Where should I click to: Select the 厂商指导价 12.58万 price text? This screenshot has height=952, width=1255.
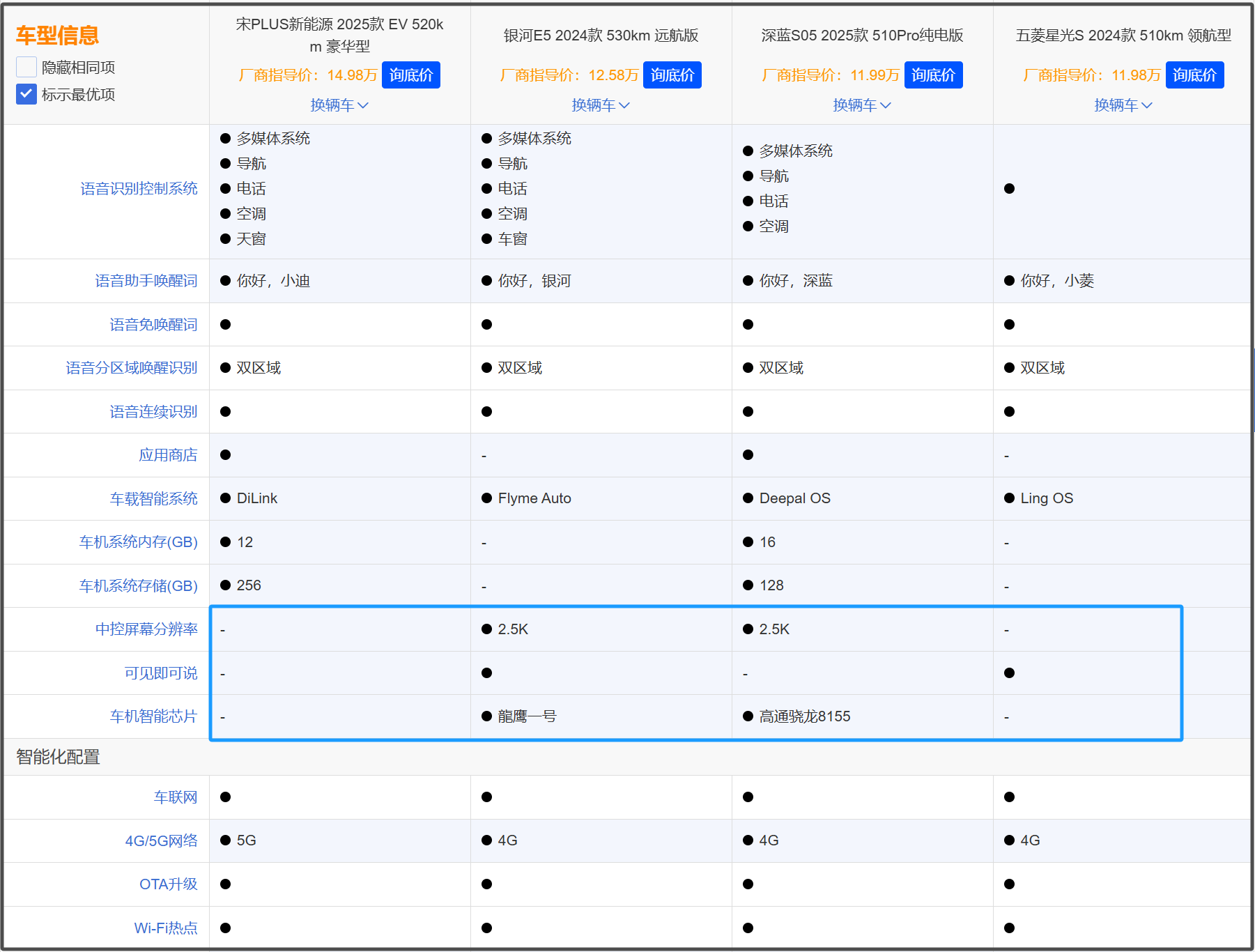click(x=569, y=75)
